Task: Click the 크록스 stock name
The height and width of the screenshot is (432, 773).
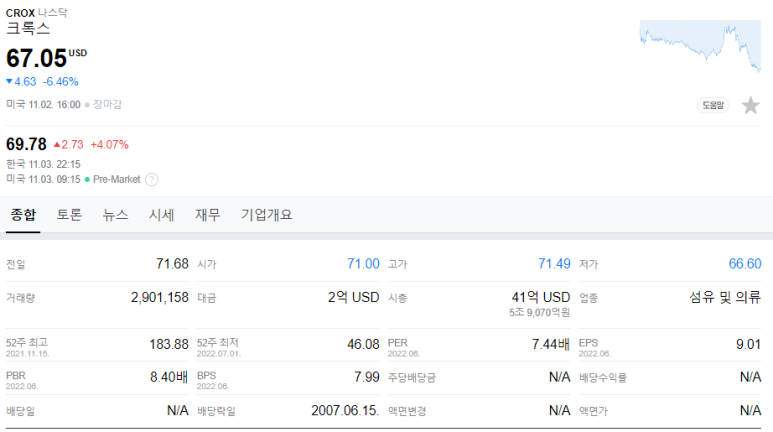Action: (28, 29)
